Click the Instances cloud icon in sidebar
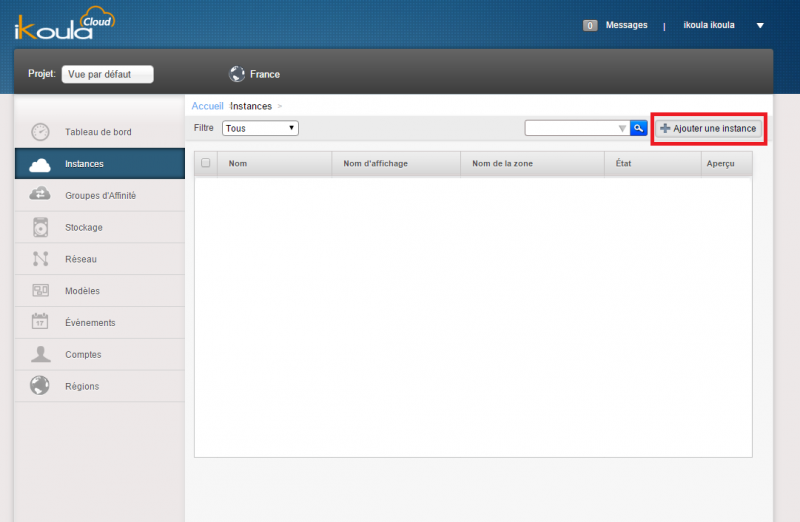This screenshot has height=522, width=800. tap(40, 164)
